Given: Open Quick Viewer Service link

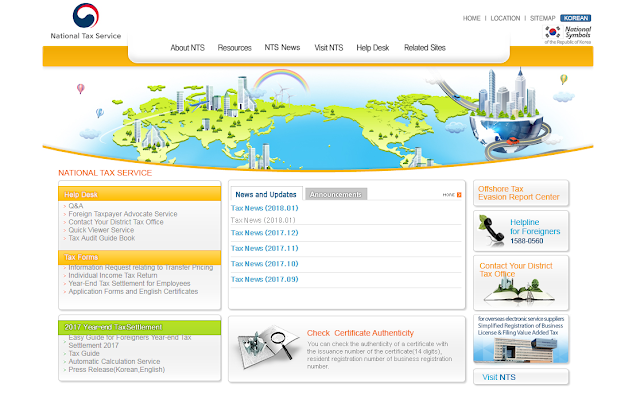Looking at the screenshot, I should (101, 230).
